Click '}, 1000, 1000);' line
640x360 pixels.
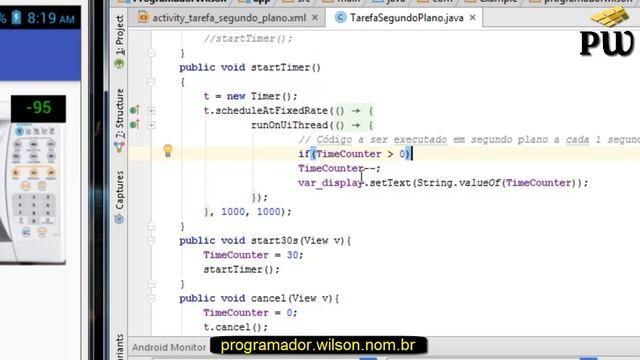[247, 212]
